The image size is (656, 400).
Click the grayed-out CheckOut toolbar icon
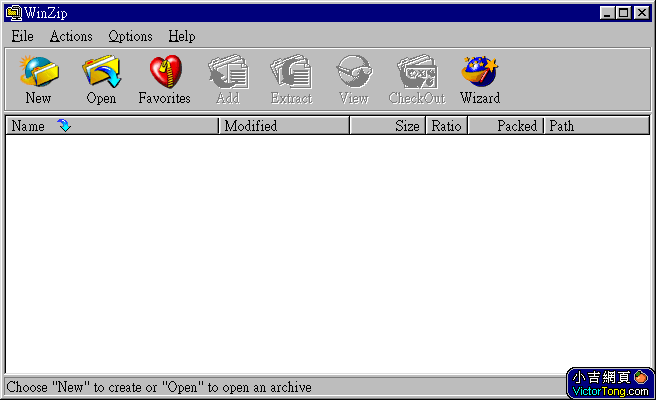click(417, 72)
